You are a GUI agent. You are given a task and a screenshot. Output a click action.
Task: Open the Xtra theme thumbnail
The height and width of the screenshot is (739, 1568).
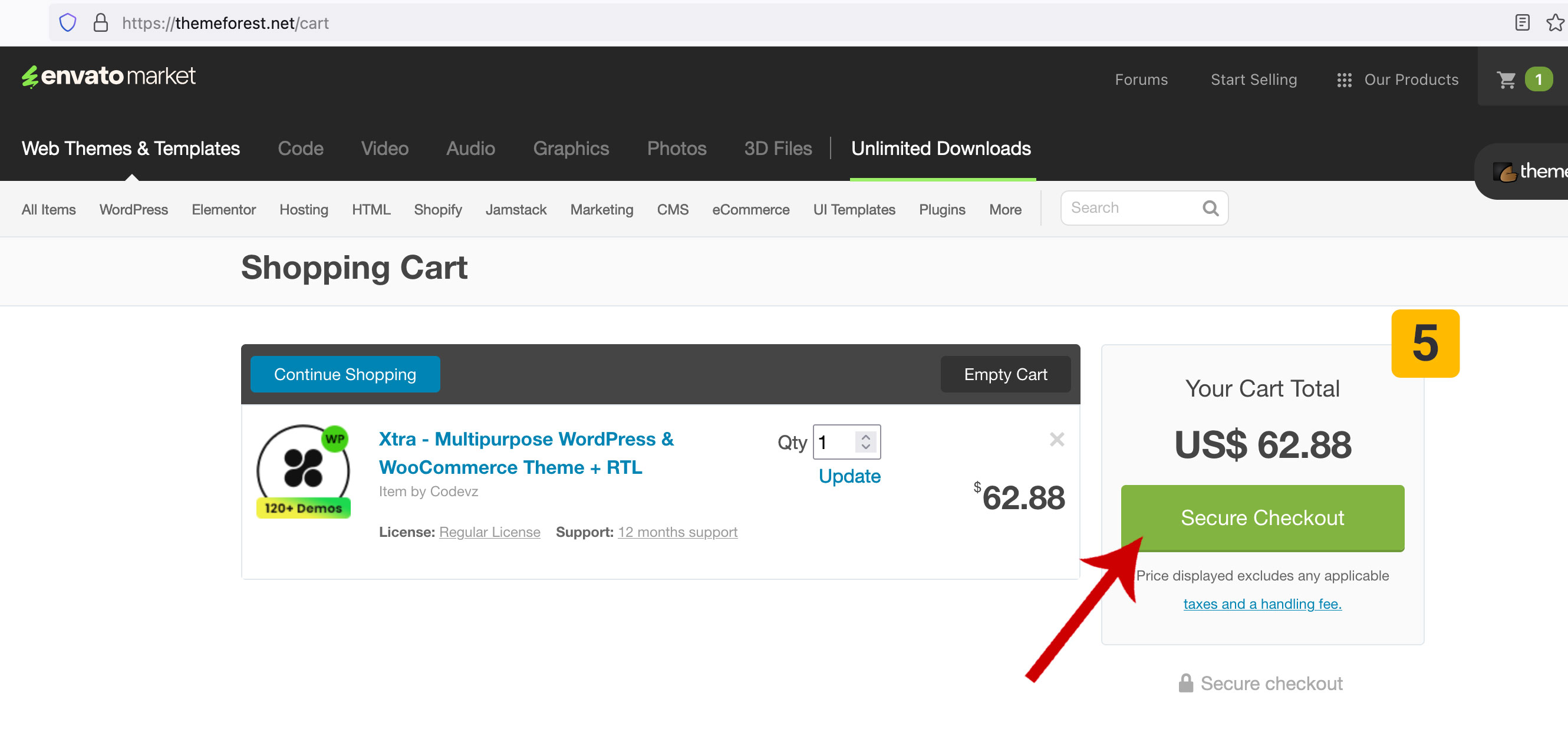(x=303, y=471)
